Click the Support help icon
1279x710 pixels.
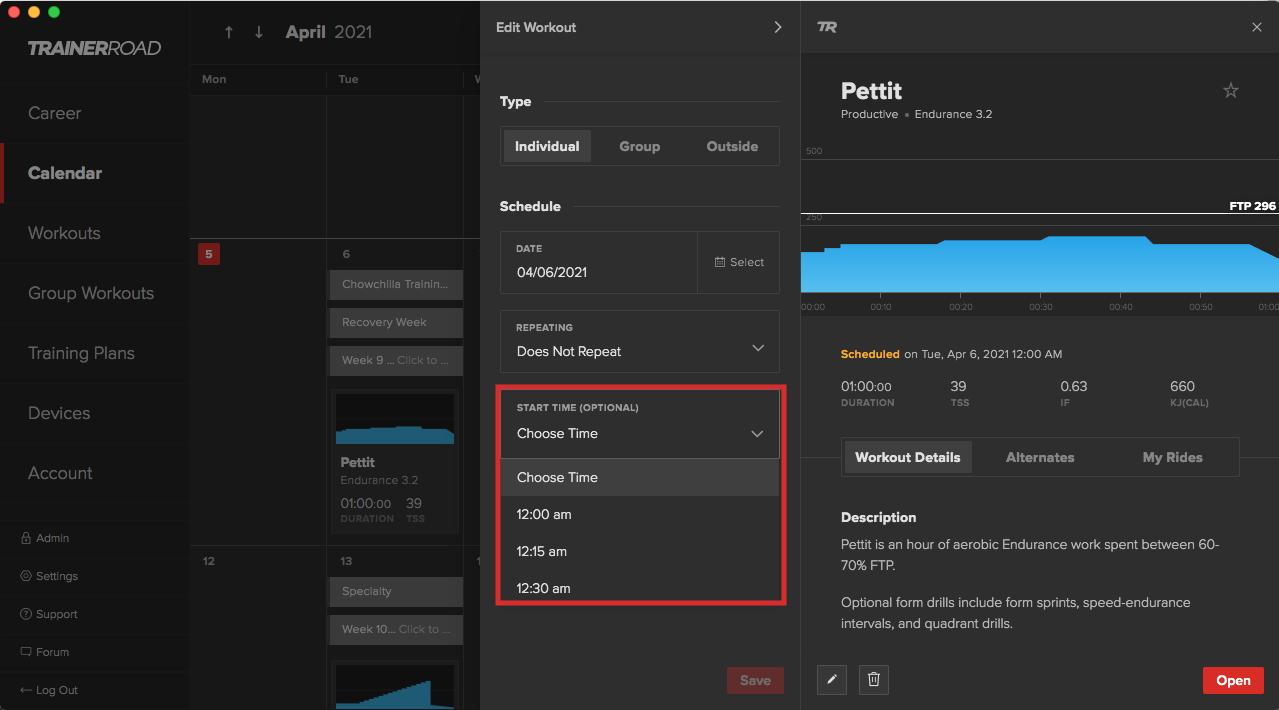click(26, 614)
